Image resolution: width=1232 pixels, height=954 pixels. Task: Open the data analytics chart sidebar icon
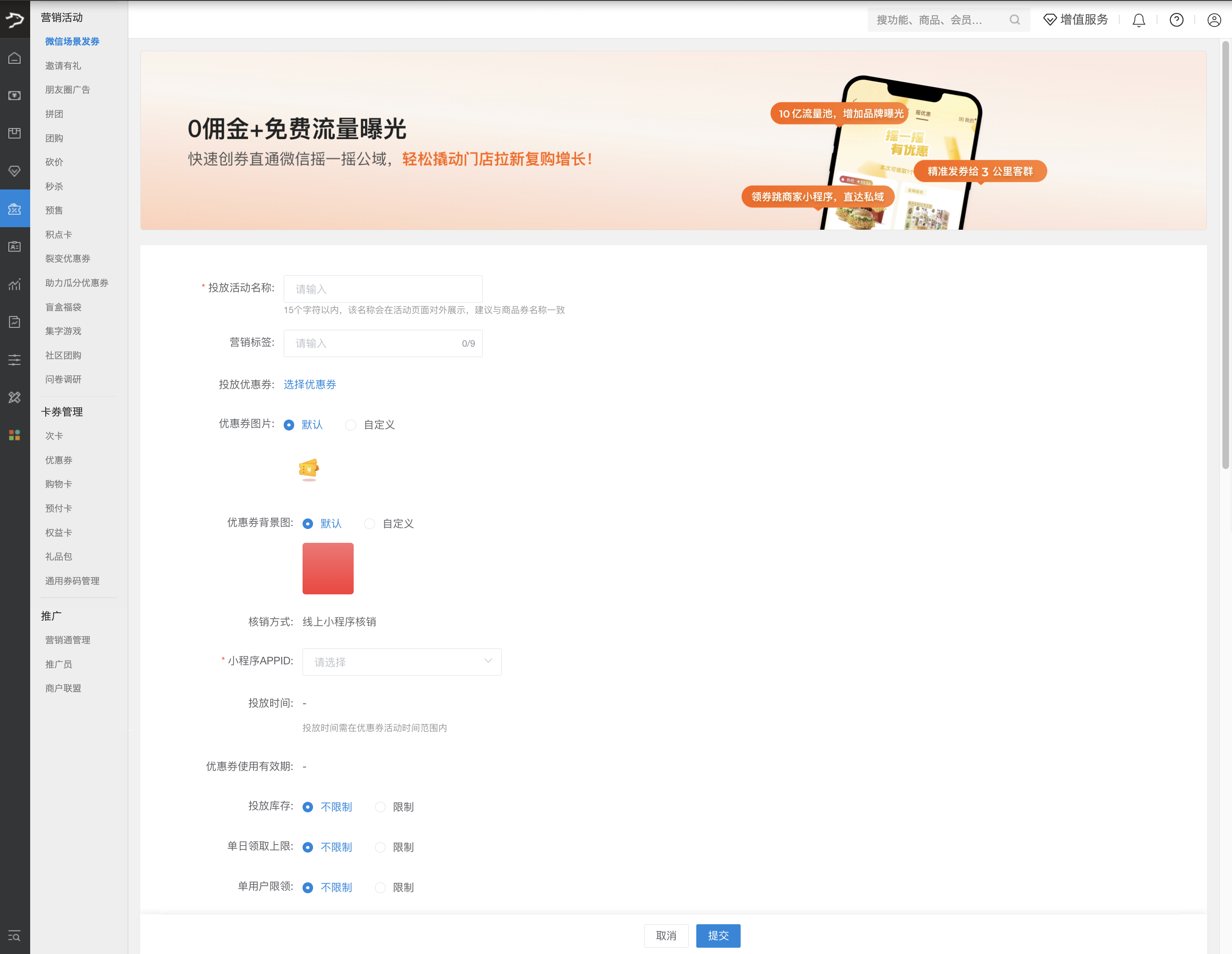tap(15, 284)
